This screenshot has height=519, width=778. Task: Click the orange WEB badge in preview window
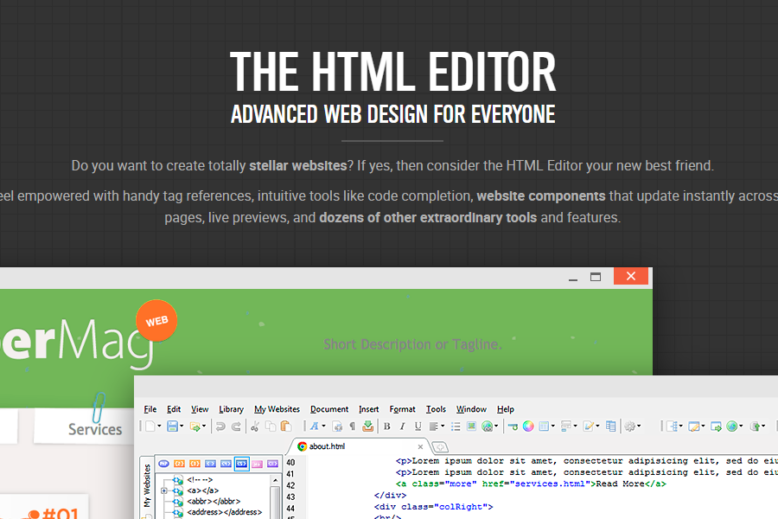click(x=156, y=321)
